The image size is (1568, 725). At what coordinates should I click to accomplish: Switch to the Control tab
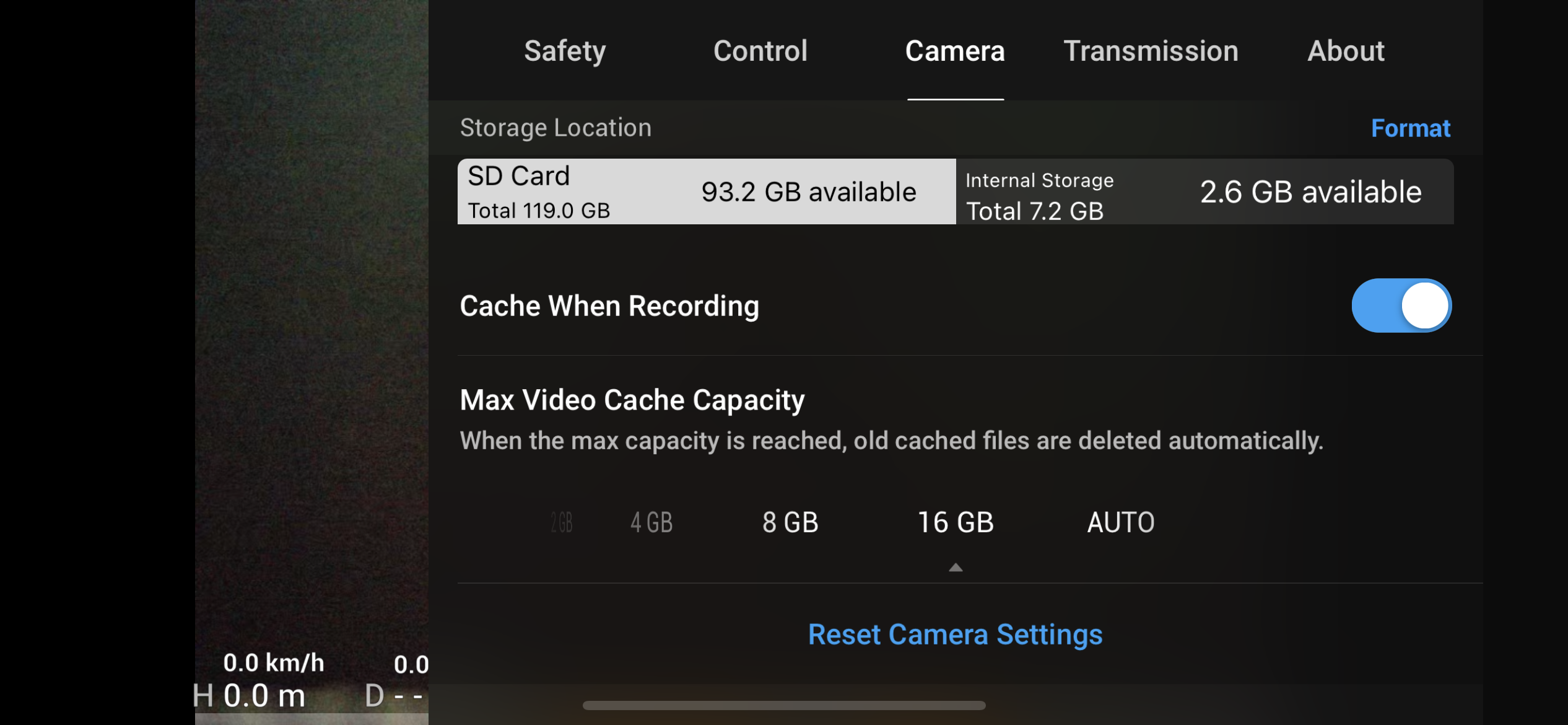point(760,51)
